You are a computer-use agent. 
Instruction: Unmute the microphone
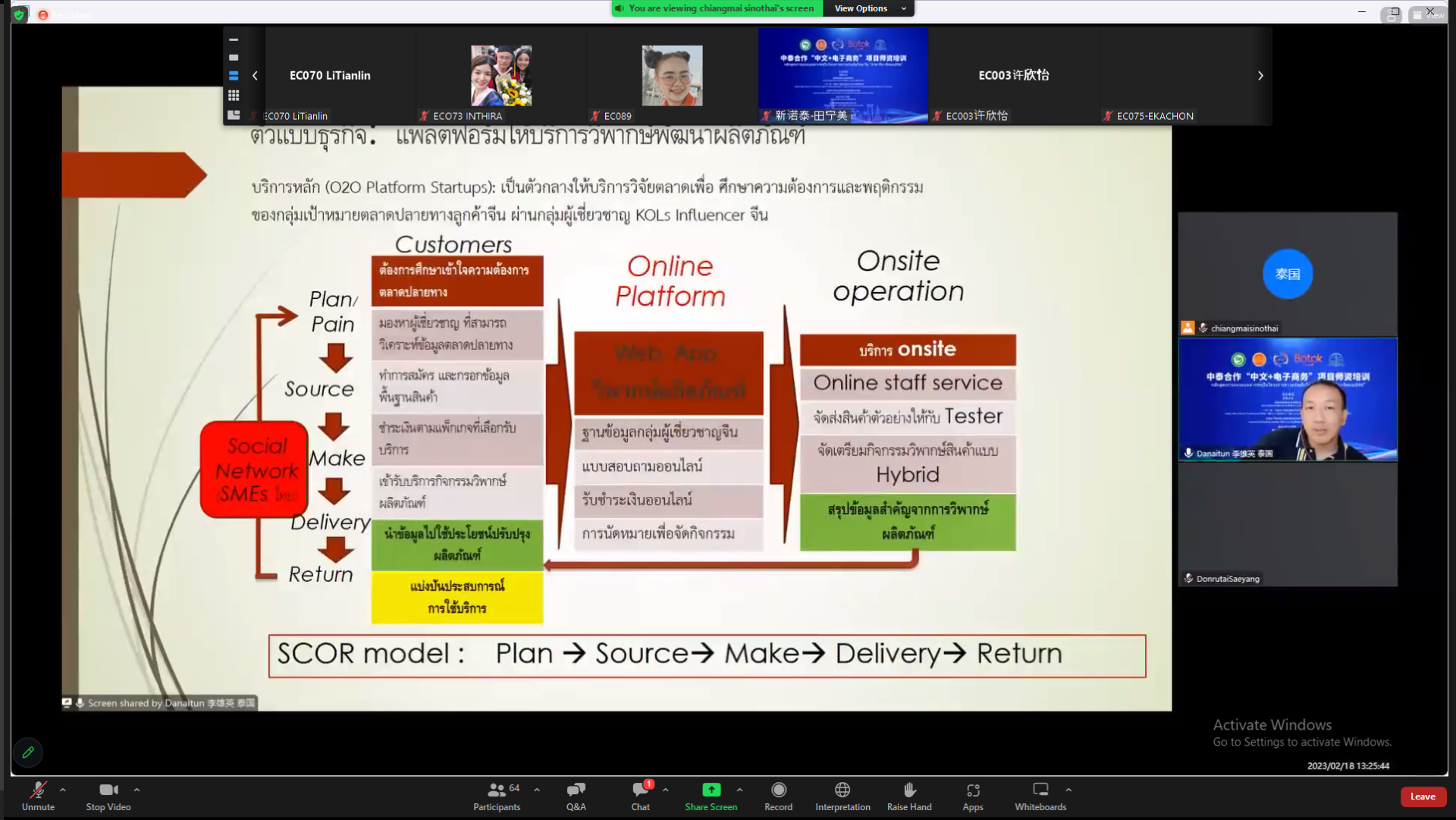coord(38,796)
